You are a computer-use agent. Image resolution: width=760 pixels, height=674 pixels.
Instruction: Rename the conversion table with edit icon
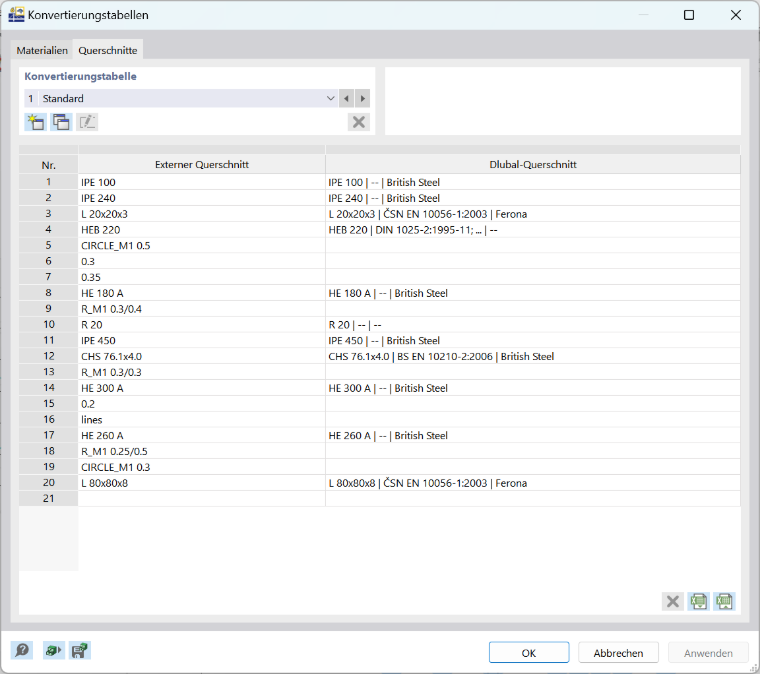[87, 122]
